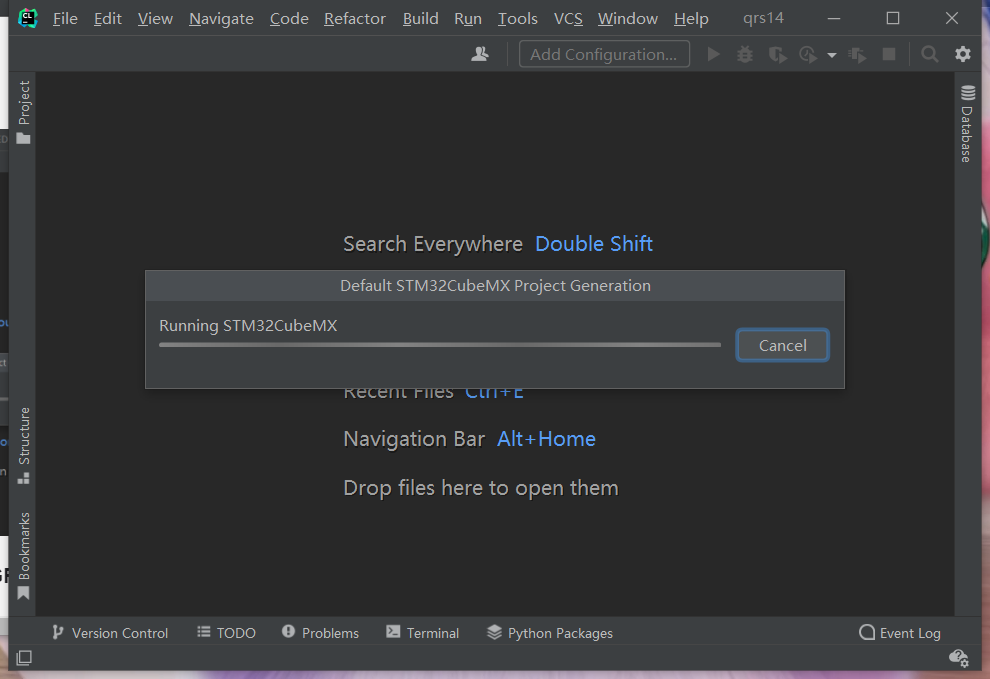Click the Add Configuration... button
The image size is (990, 679).
coord(604,54)
